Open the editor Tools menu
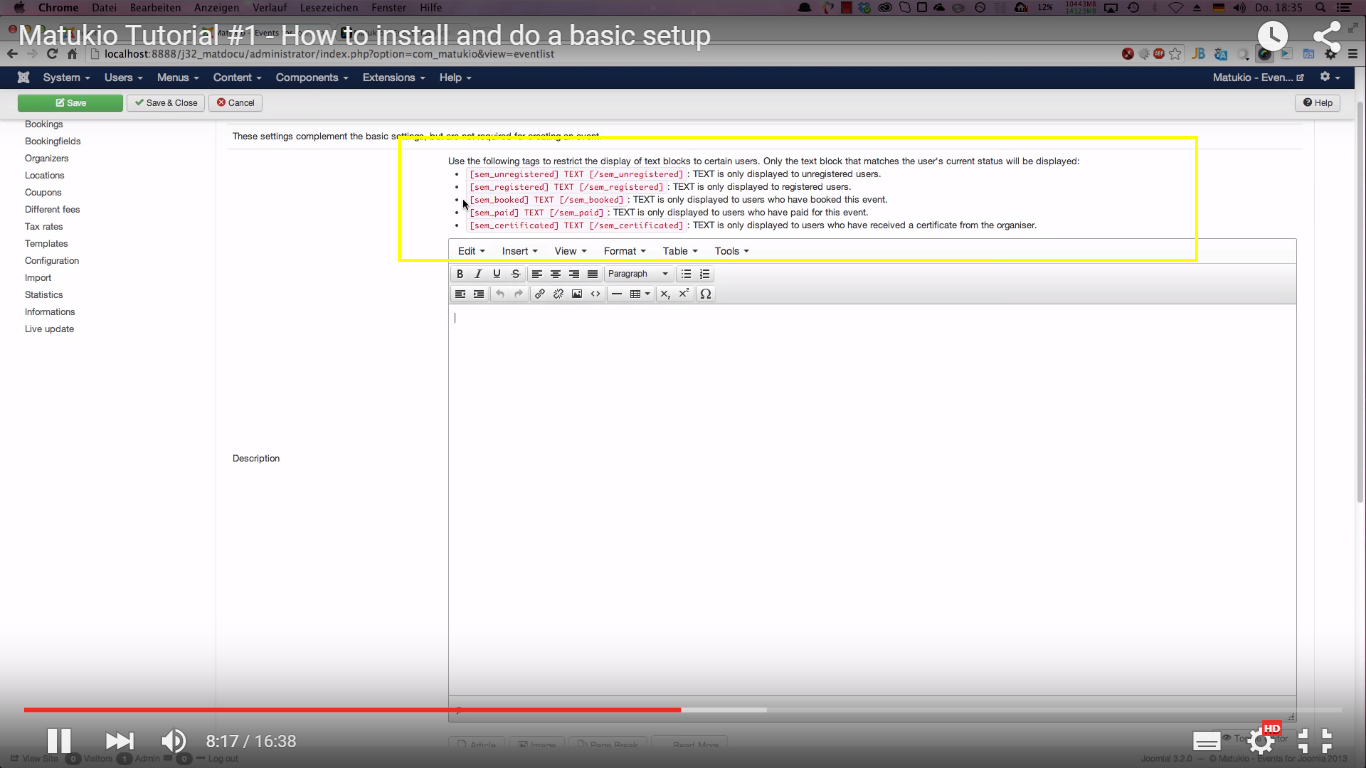The width and height of the screenshot is (1366, 768). [732, 251]
